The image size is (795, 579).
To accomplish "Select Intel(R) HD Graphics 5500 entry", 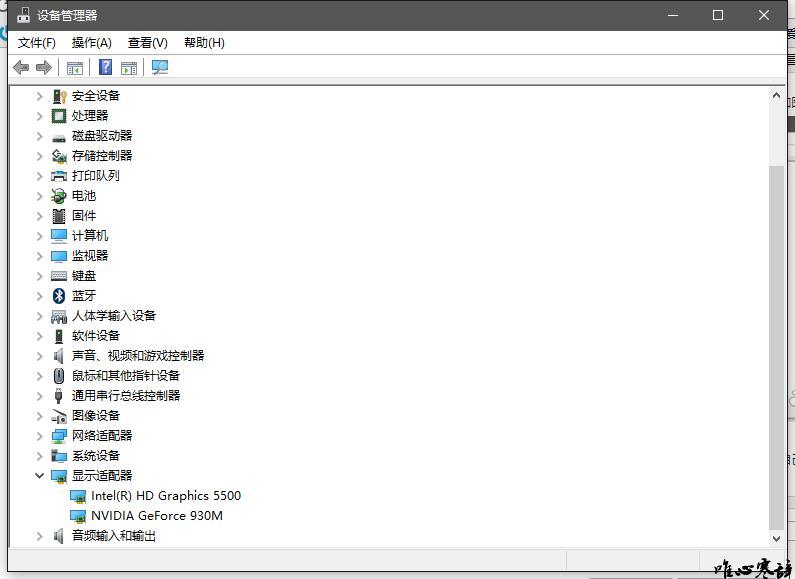I will [x=166, y=496].
